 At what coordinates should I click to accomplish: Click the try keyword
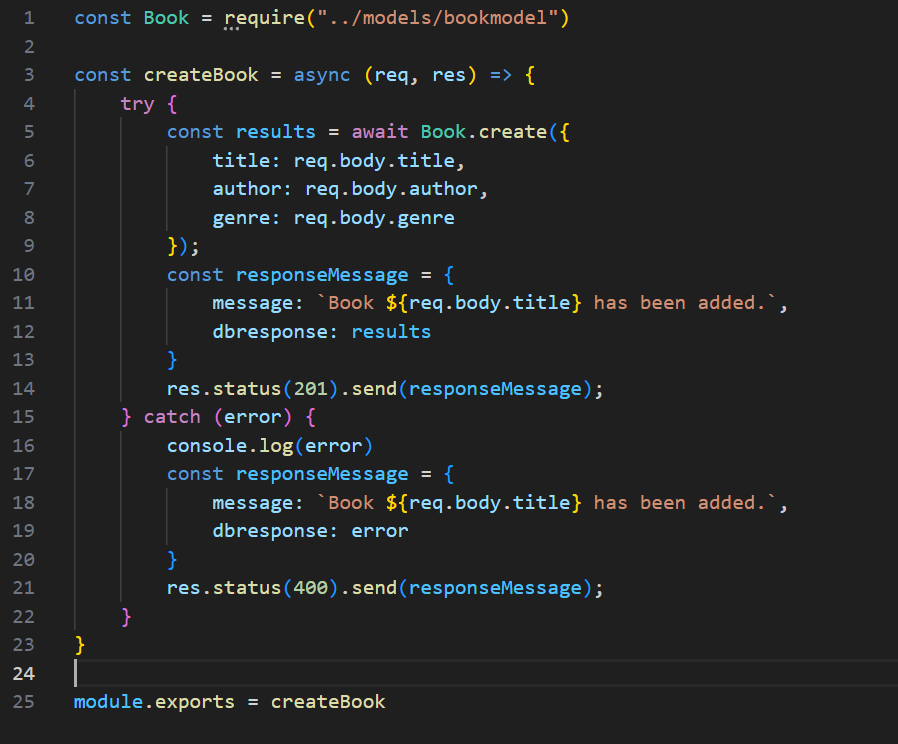click(x=137, y=104)
